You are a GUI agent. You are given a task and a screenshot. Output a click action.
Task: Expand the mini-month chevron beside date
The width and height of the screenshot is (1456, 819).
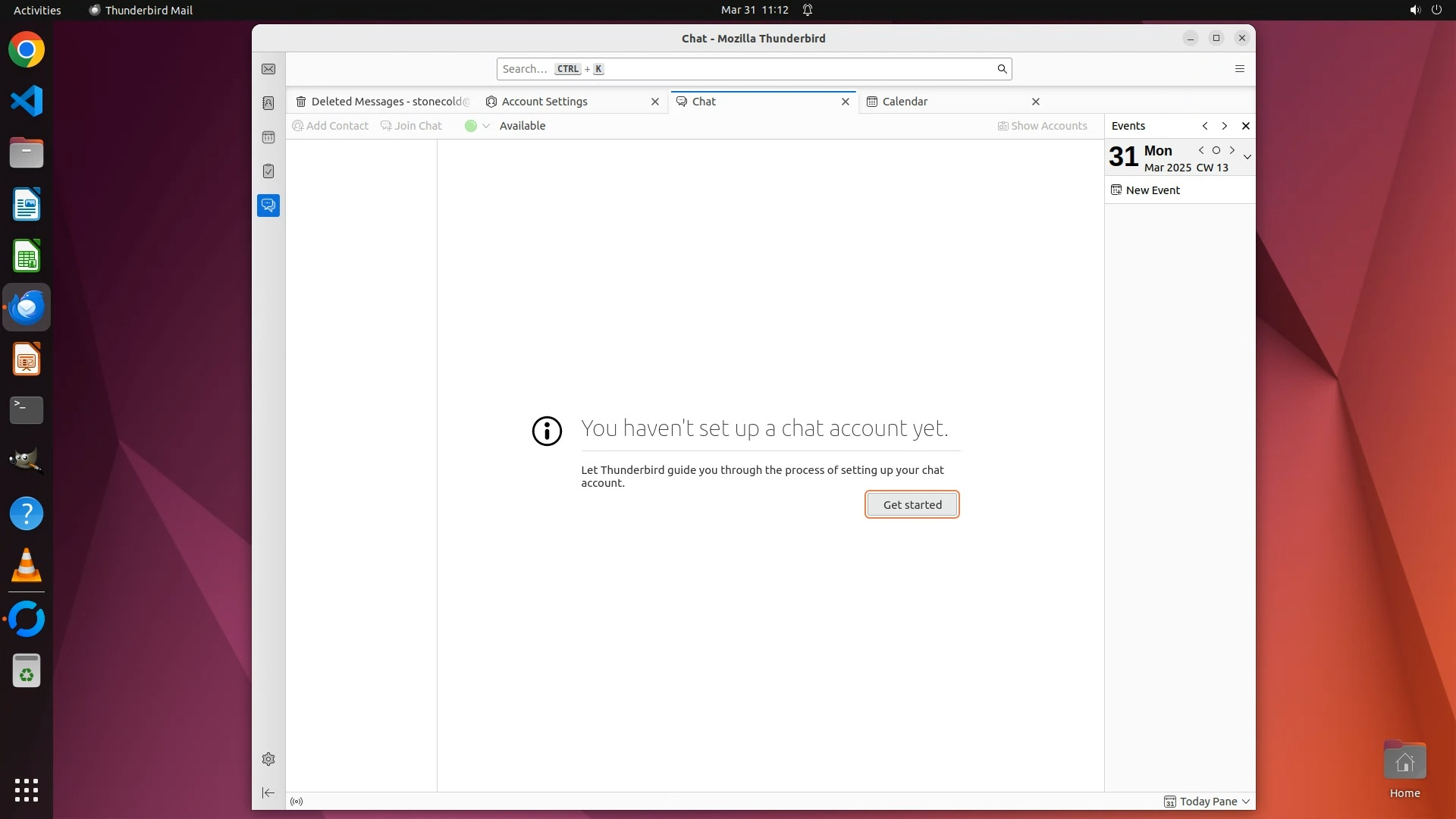(1247, 157)
